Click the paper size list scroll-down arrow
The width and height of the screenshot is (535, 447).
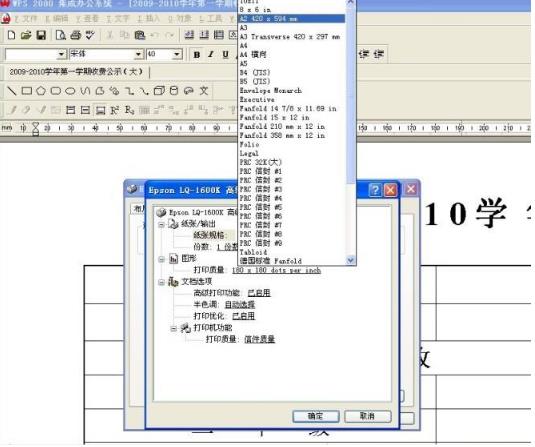click(x=350, y=260)
